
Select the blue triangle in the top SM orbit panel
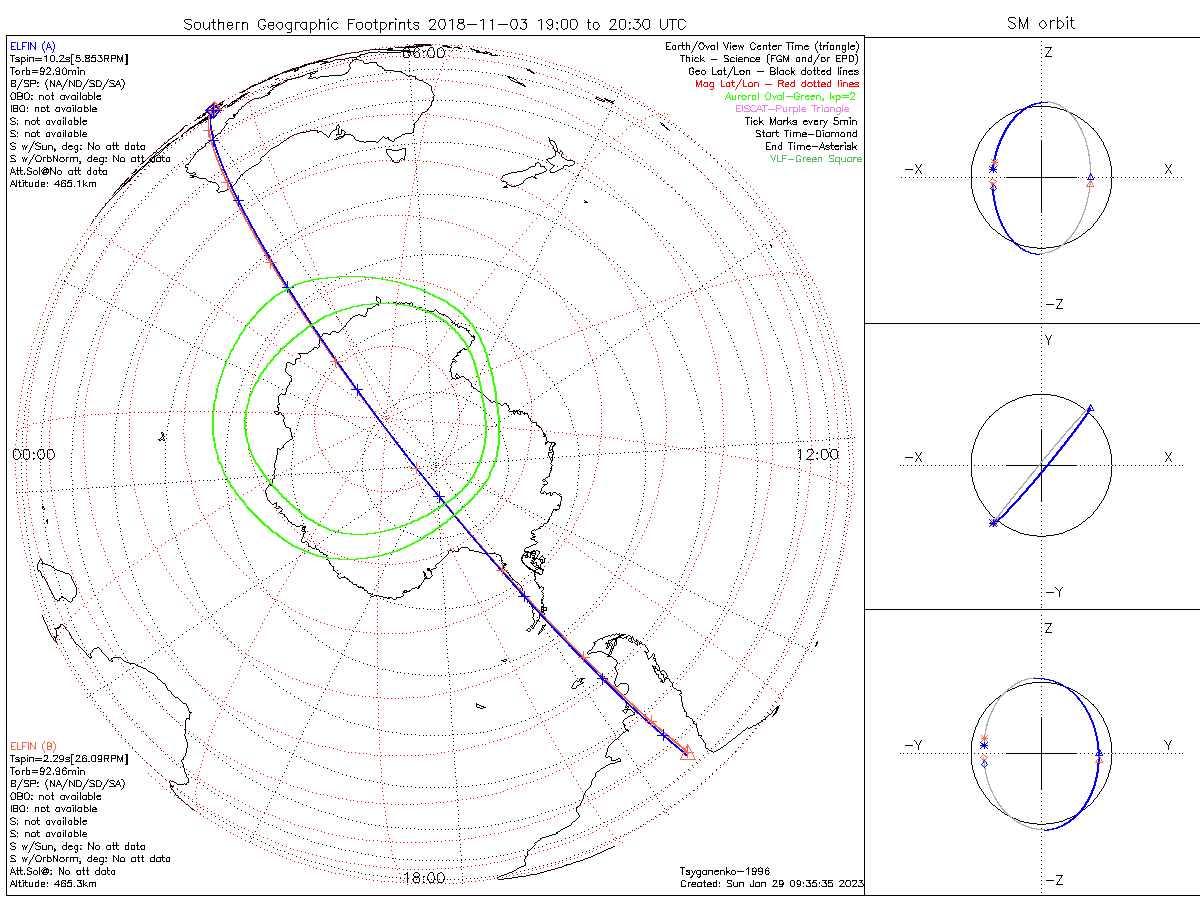(x=1090, y=177)
